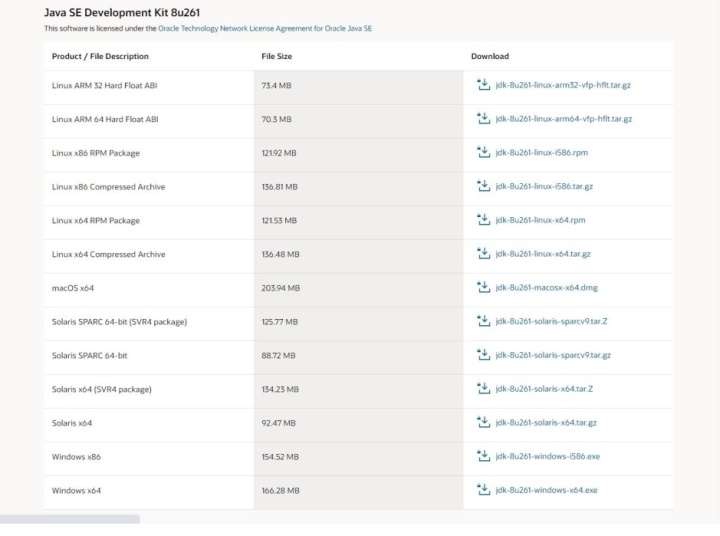
Task: Download jdk-8u261-solaris-sparcv9.tar.Z link
Action: click(551, 321)
